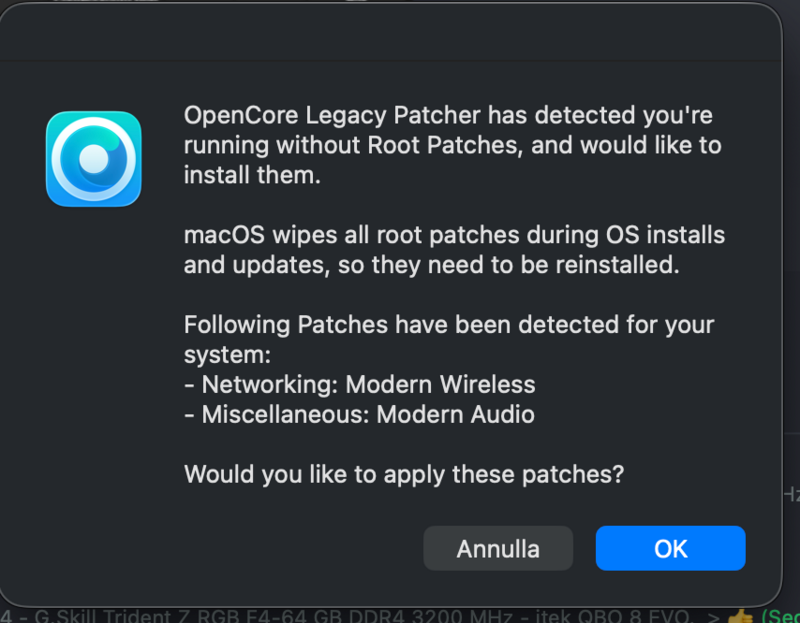Click the "Would you like to apply these patches?" text
This screenshot has height=623, width=800.
404,473
